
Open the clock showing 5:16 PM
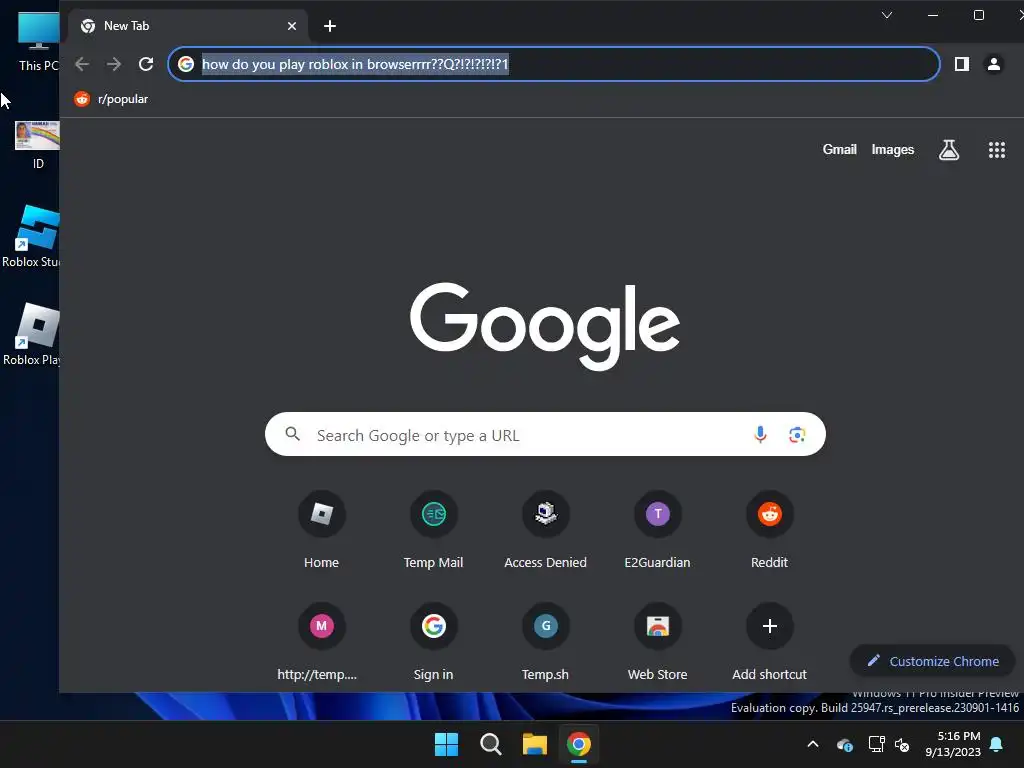coord(953,744)
